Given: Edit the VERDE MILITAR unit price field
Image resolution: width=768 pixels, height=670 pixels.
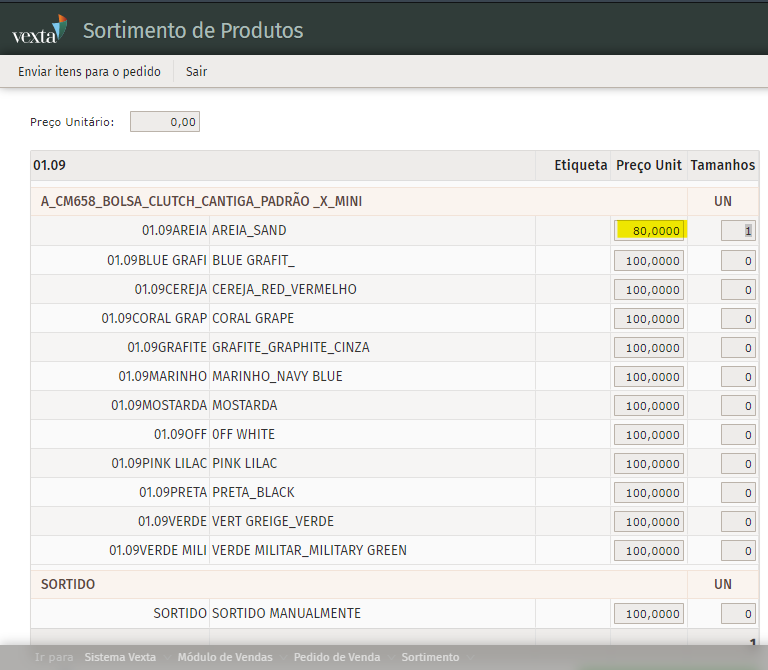Looking at the screenshot, I should (649, 551).
